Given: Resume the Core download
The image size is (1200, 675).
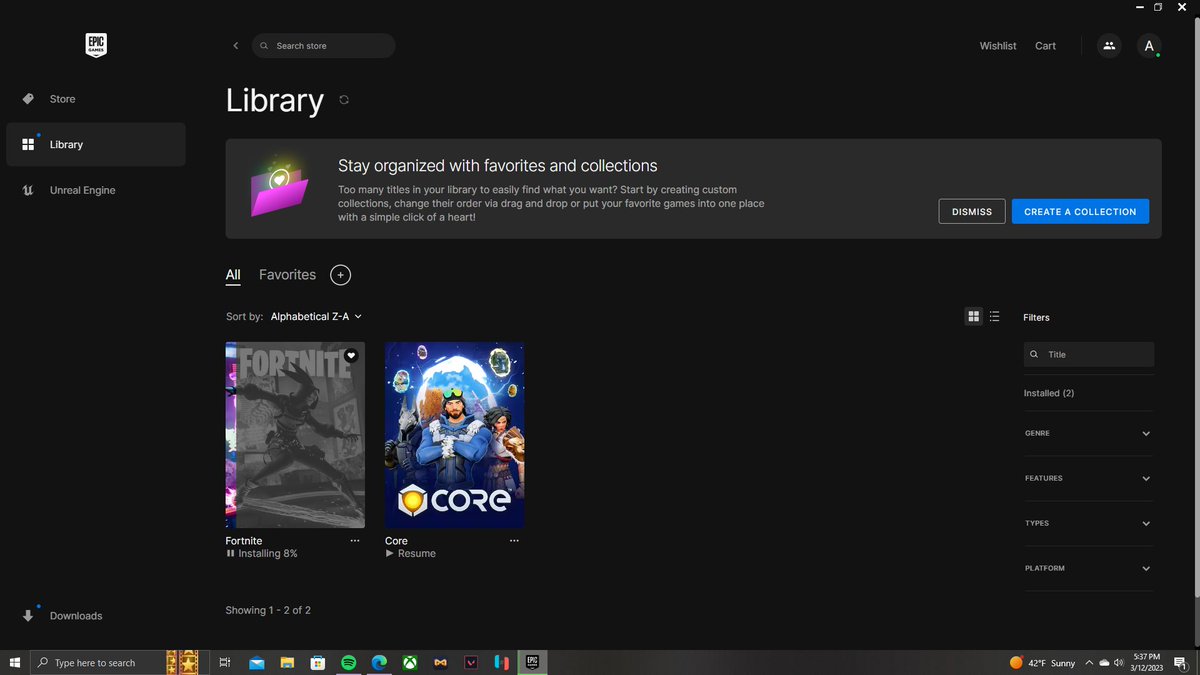Looking at the screenshot, I should (410, 553).
